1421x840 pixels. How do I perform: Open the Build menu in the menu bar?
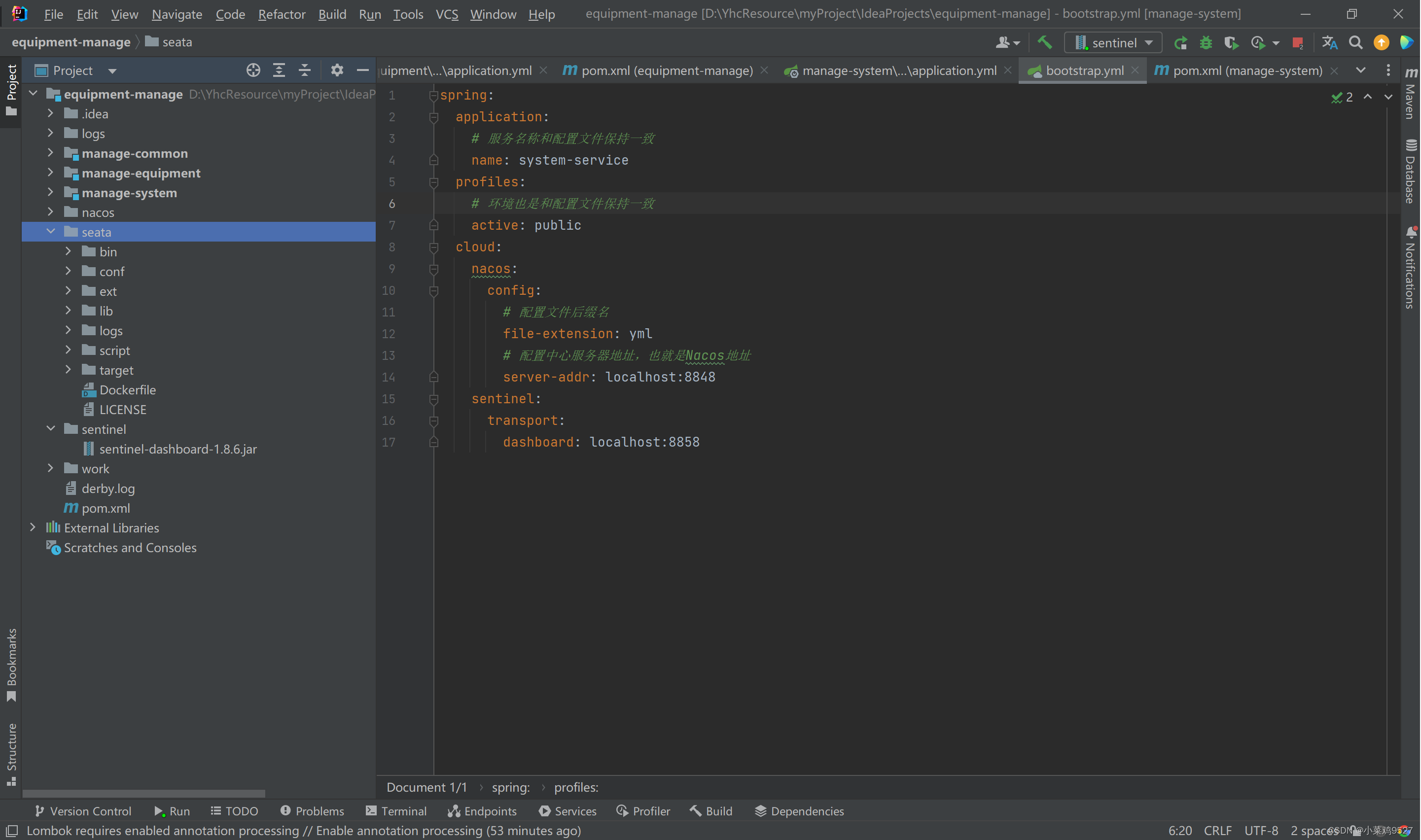332,13
